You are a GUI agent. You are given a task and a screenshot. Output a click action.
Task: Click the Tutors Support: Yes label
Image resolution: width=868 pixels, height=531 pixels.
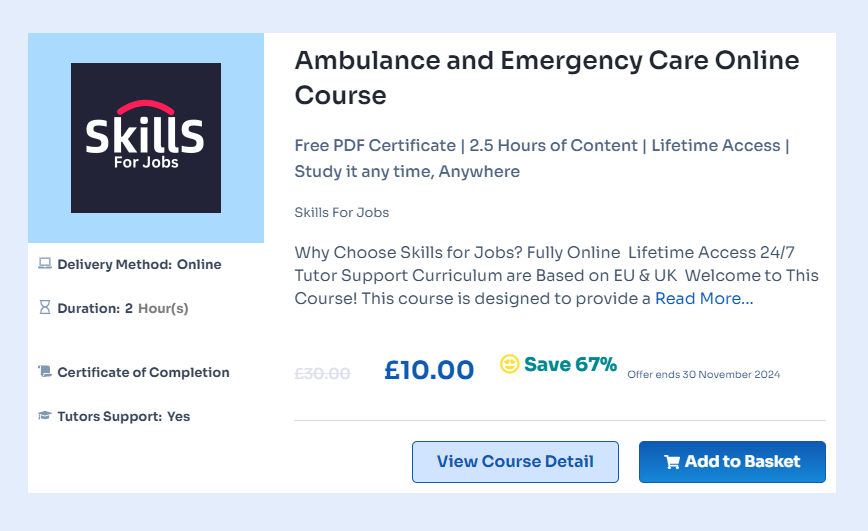point(123,416)
